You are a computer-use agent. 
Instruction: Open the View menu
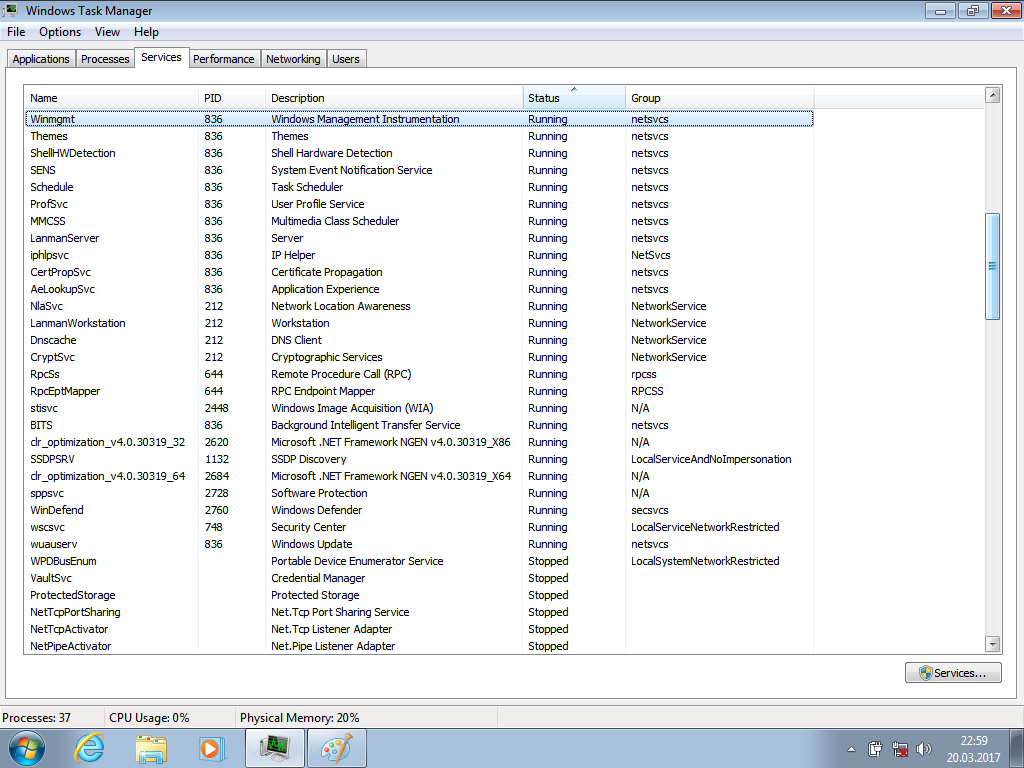107,32
